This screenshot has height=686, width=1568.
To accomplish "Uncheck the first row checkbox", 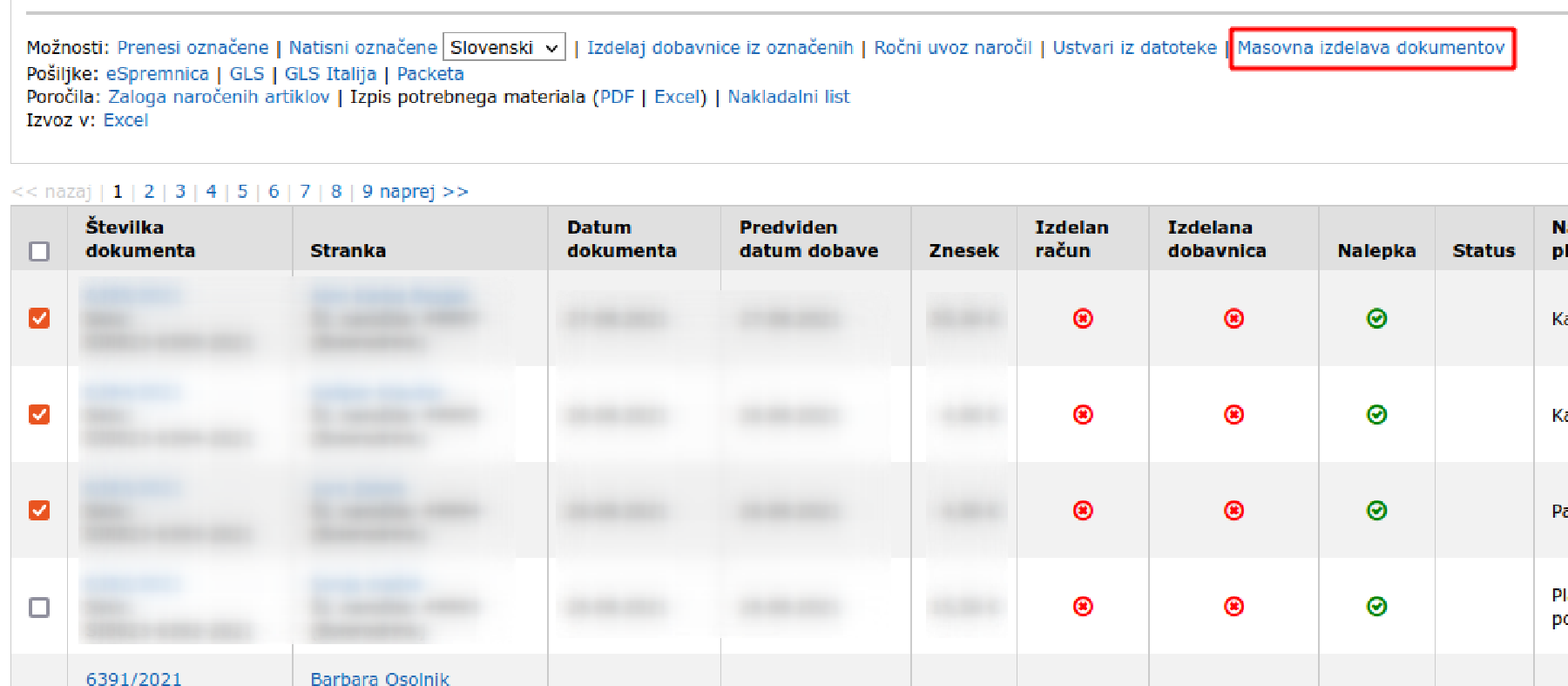I will [x=39, y=318].
